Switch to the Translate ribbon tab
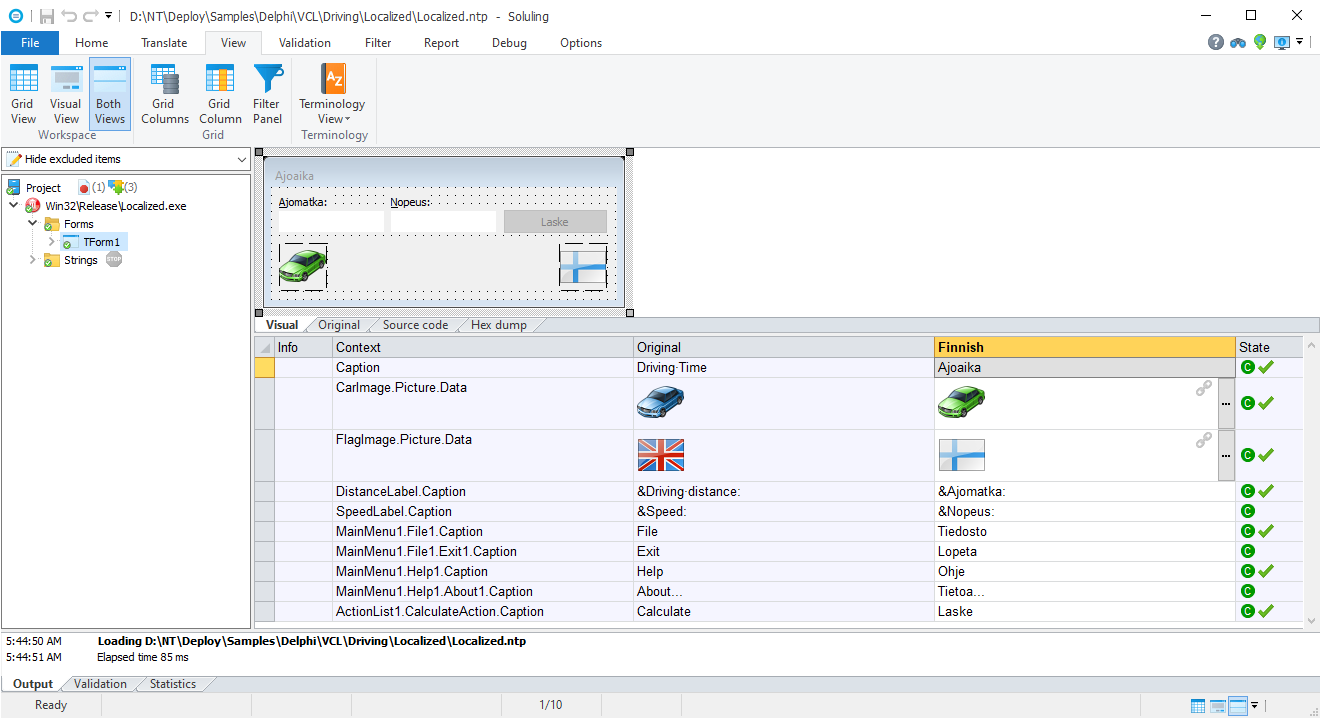Image resolution: width=1321 pixels, height=719 pixels. (x=164, y=43)
